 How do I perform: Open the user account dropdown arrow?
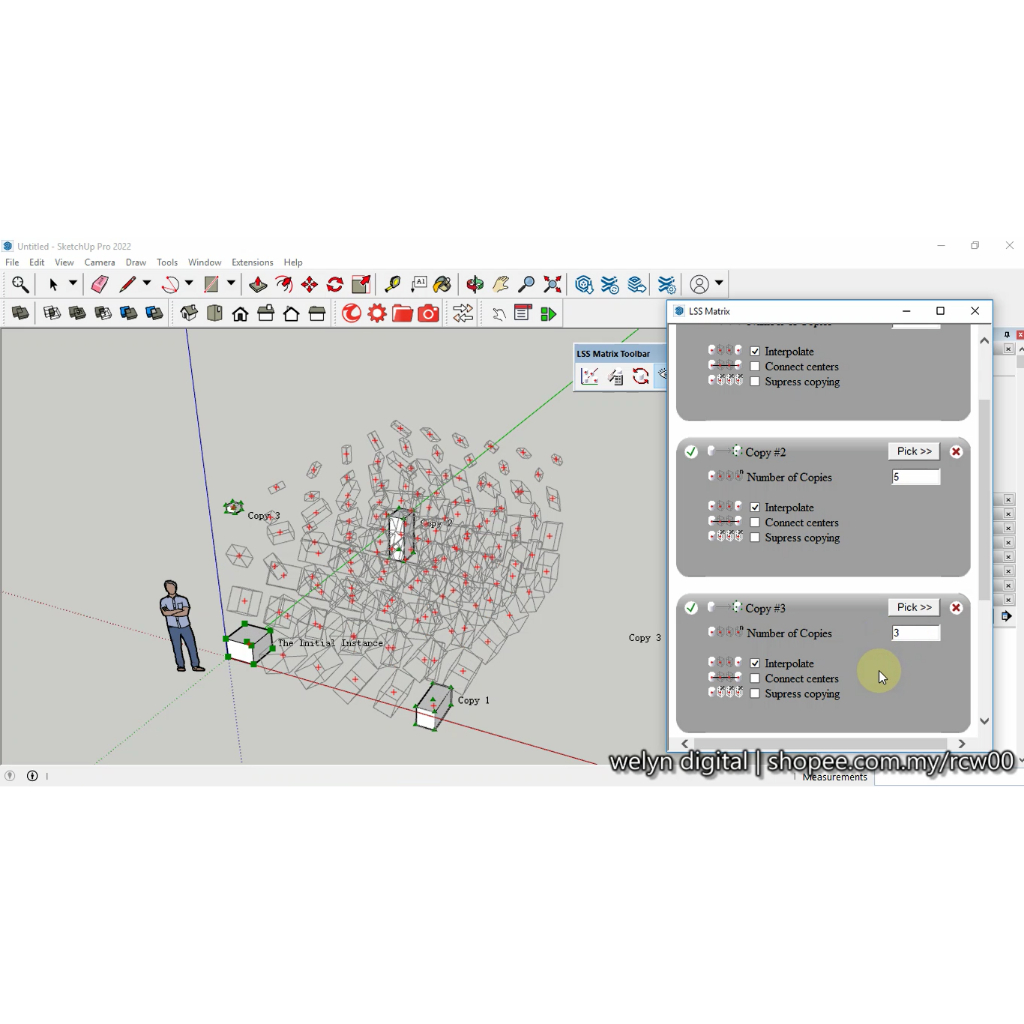click(719, 284)
